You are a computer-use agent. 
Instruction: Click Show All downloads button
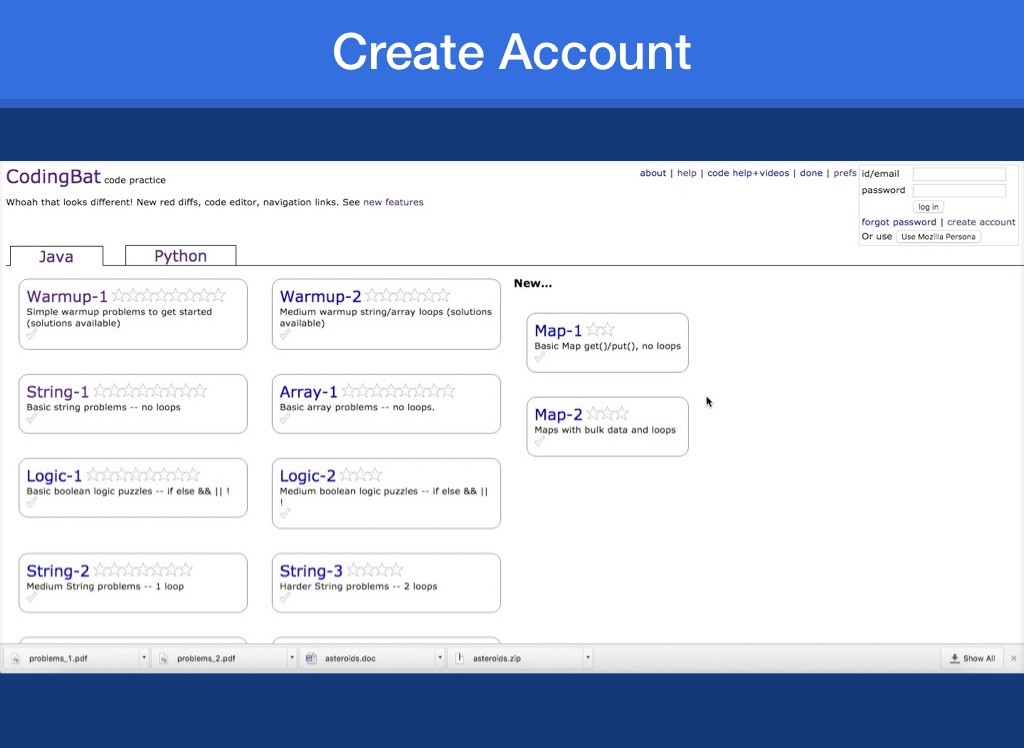(x=972, y=659)
